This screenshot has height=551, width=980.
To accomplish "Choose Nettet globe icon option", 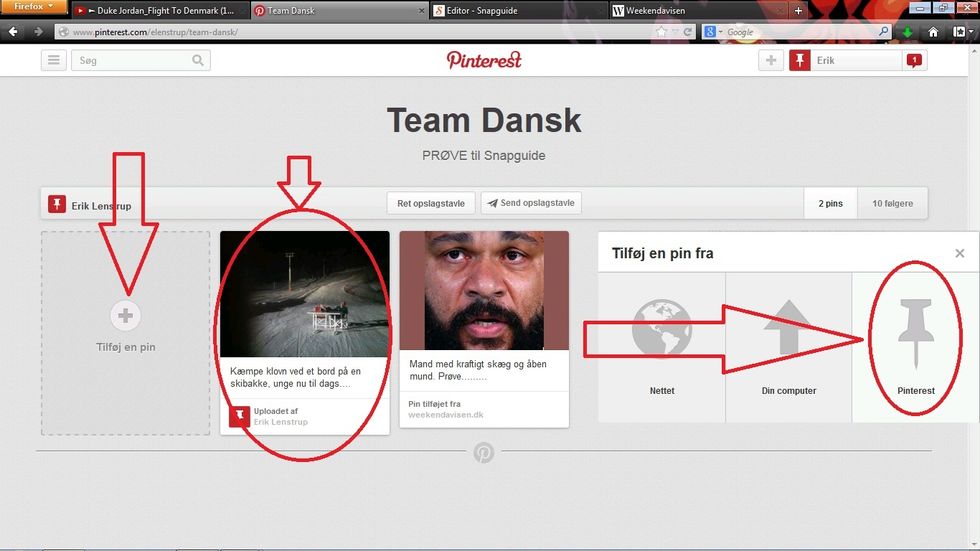I will click(662, 329).
